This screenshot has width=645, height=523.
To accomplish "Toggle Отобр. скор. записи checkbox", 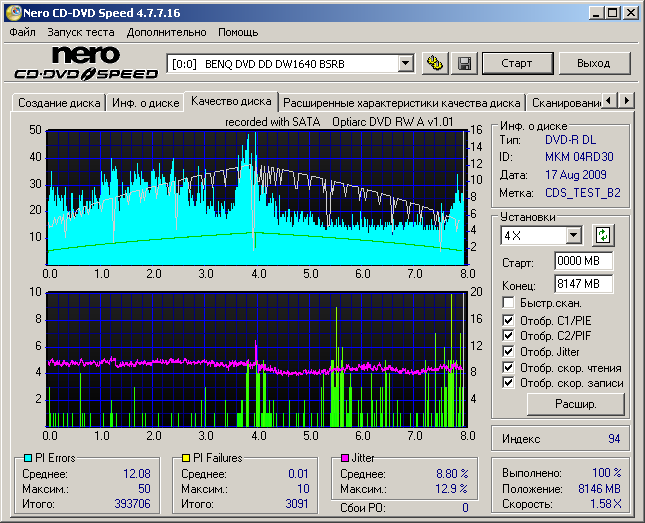I will [509, 383].
